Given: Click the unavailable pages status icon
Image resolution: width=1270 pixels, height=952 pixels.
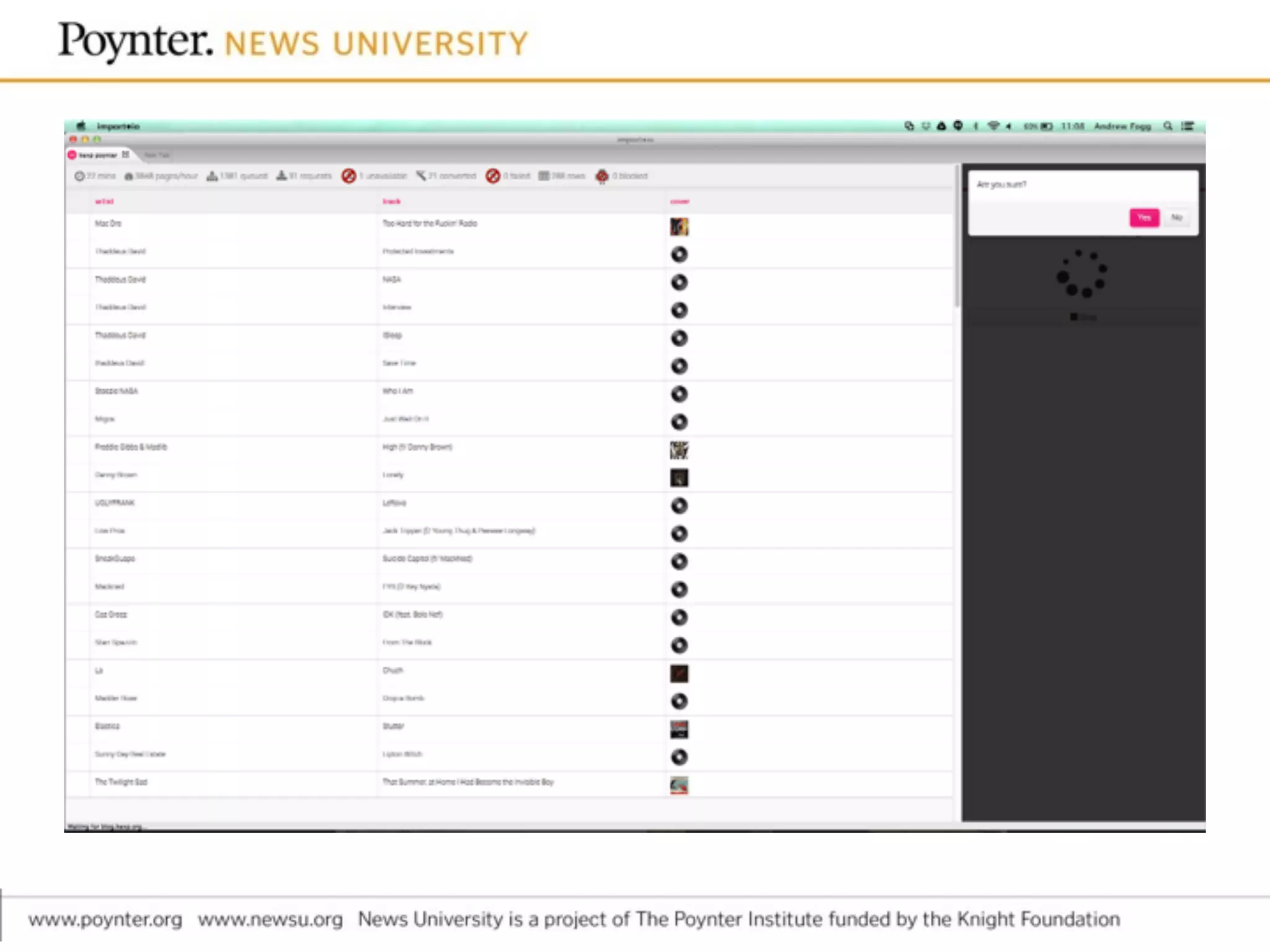Looking at the screenshot, I should (349, 176).
